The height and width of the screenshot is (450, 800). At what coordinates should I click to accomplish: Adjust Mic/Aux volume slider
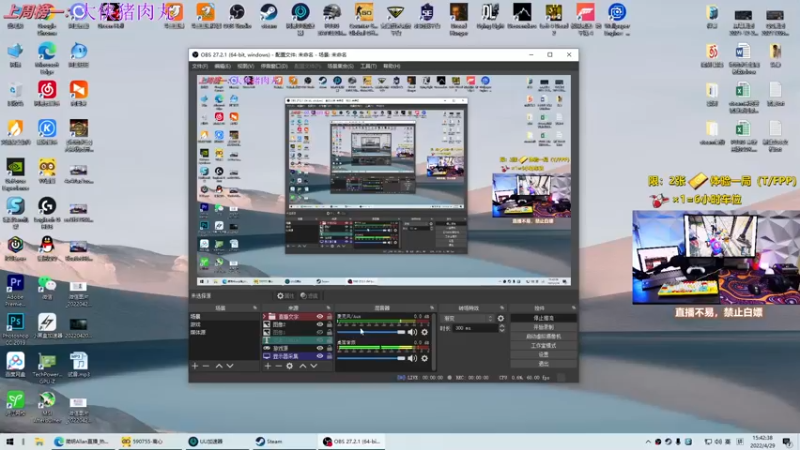tap(371, 332)
